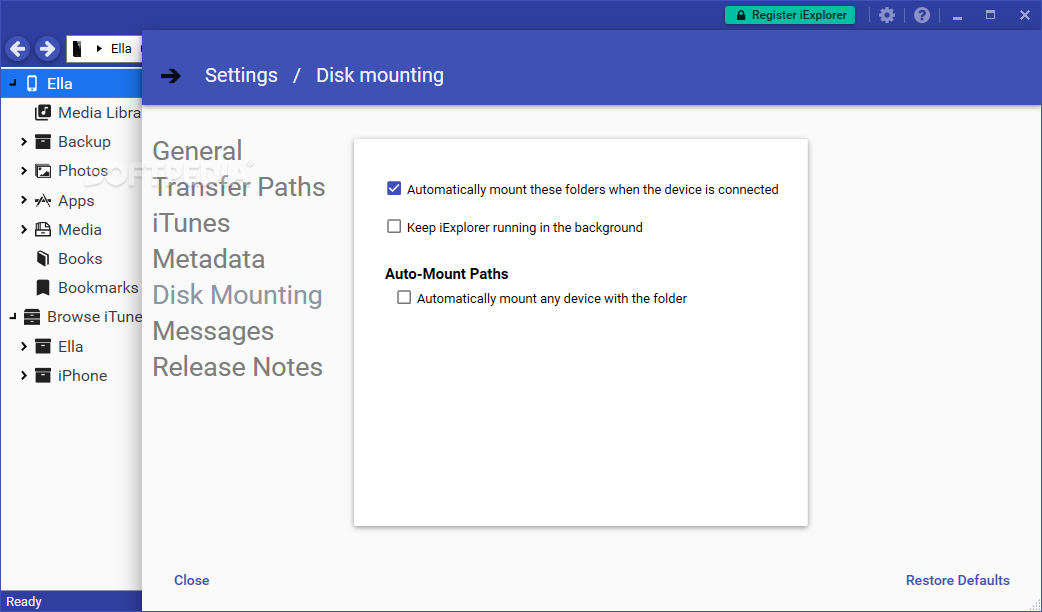Select Media Library in the sidebar
The width and height of the screenshot is (1042, 612).
pos(99,112)
